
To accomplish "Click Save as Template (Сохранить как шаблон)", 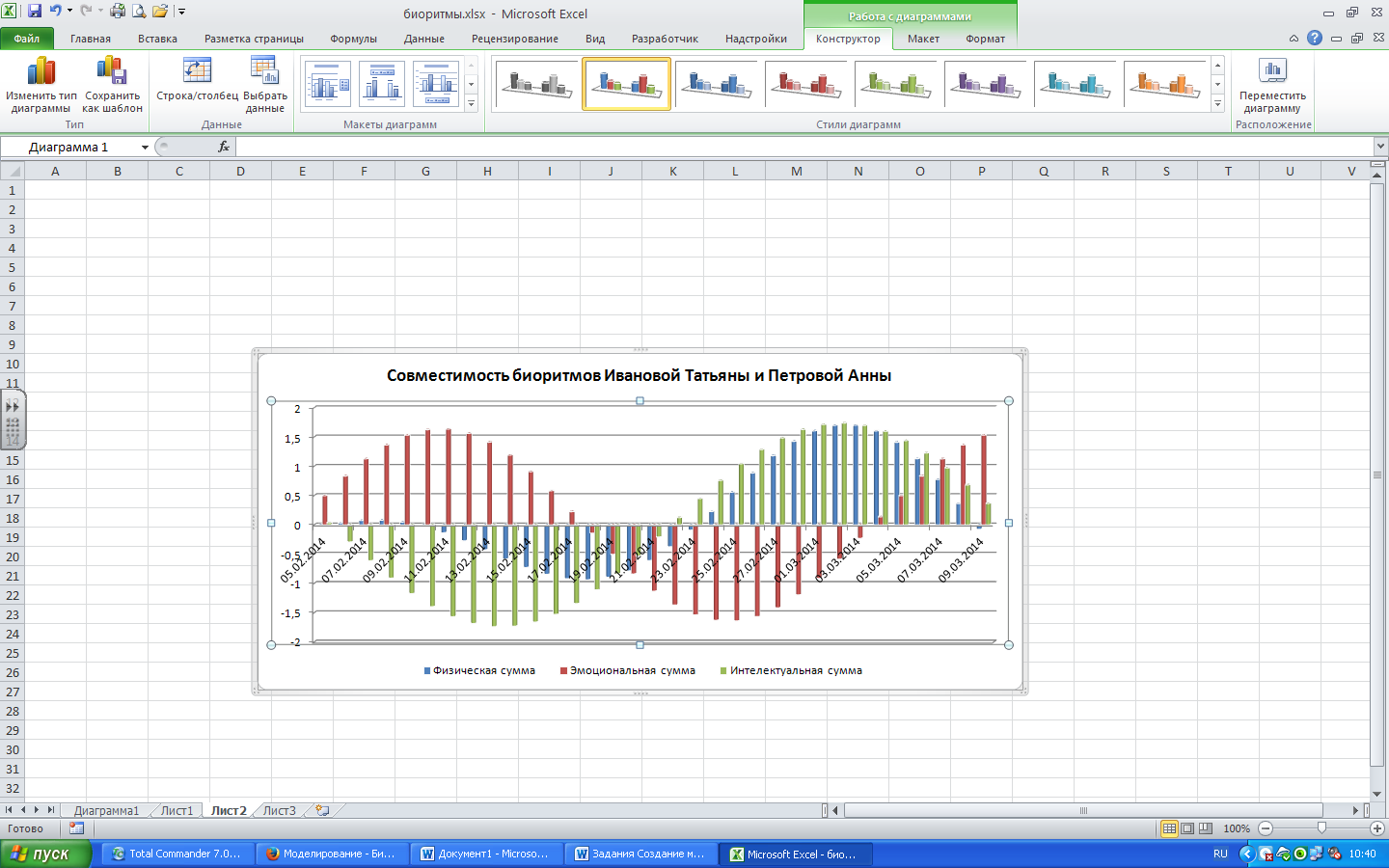I will (112, 85).
